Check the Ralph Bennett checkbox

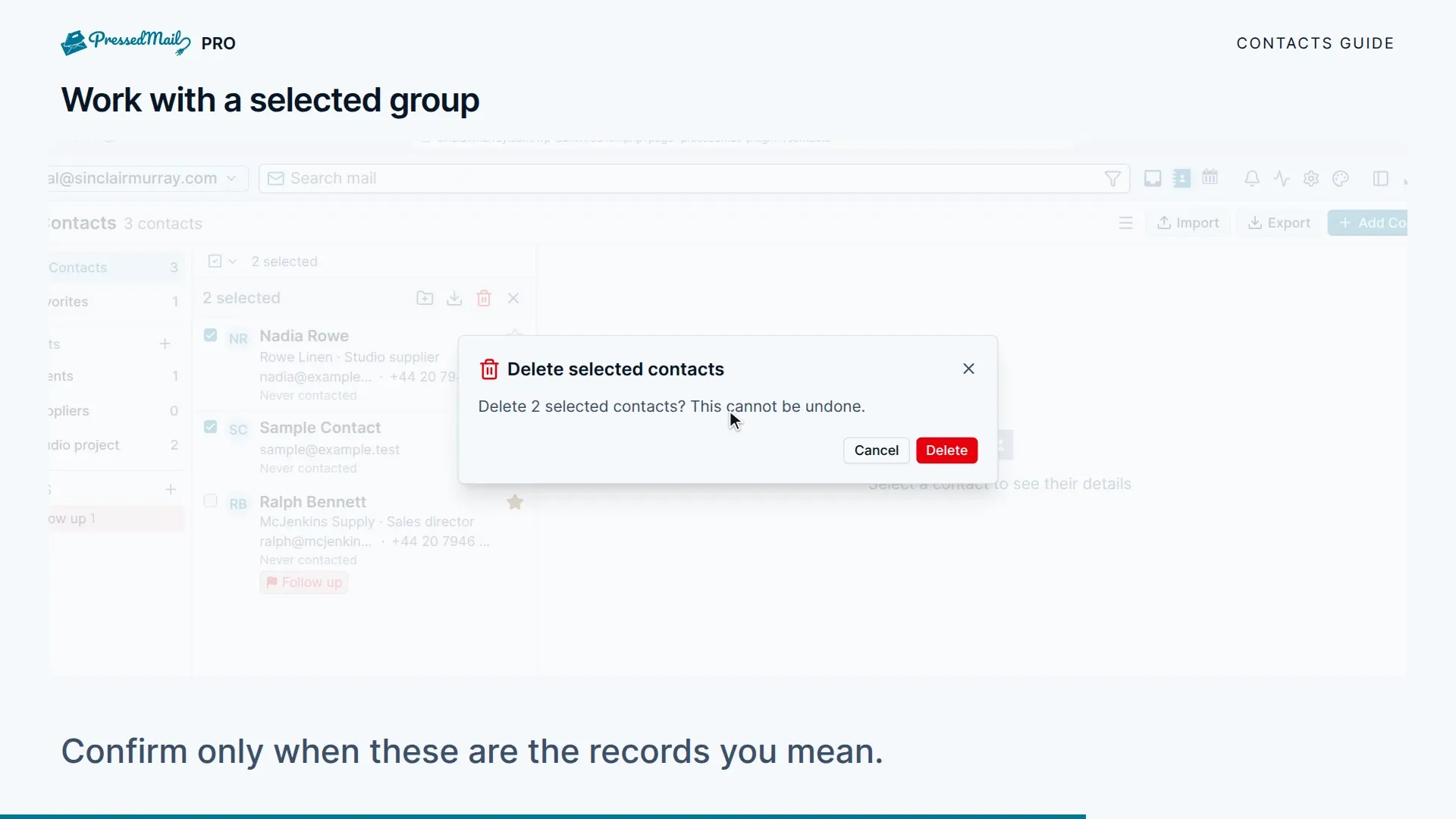coord(211,500)
